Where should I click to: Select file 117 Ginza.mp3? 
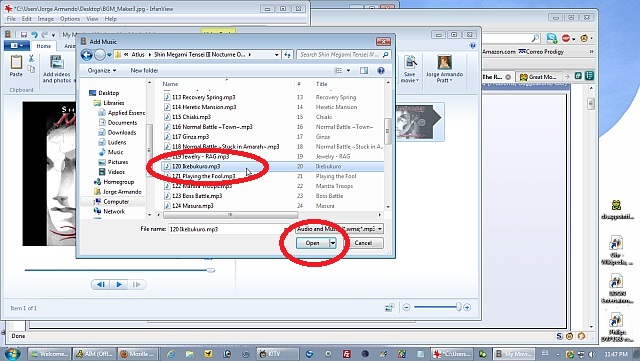tap(187, 137)
